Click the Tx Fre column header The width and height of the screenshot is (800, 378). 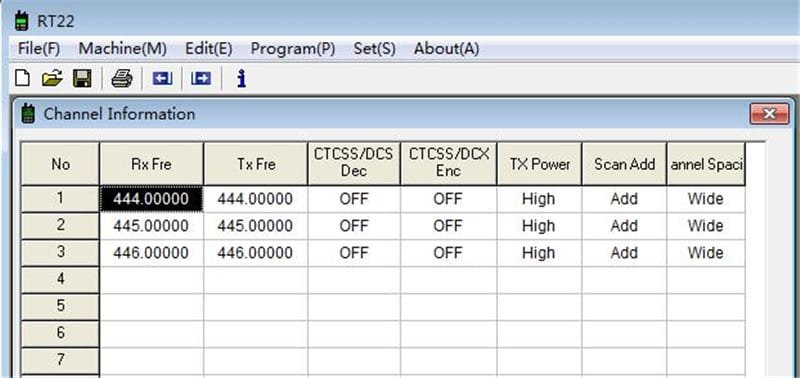(256, 164)
